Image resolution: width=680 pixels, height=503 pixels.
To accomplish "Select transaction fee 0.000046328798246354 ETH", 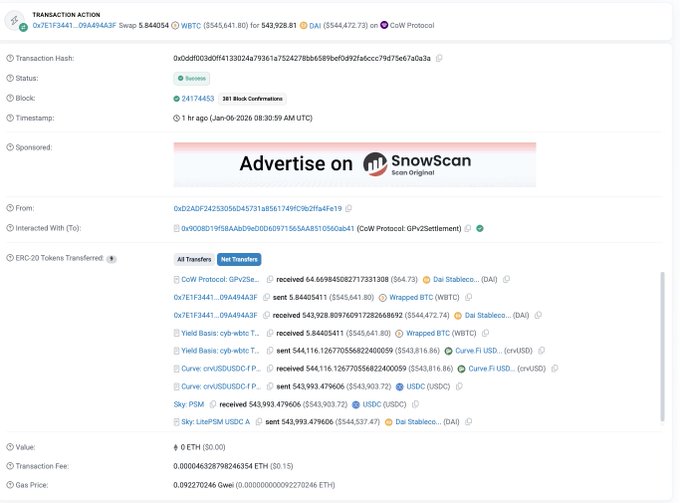I will [220, 466].
